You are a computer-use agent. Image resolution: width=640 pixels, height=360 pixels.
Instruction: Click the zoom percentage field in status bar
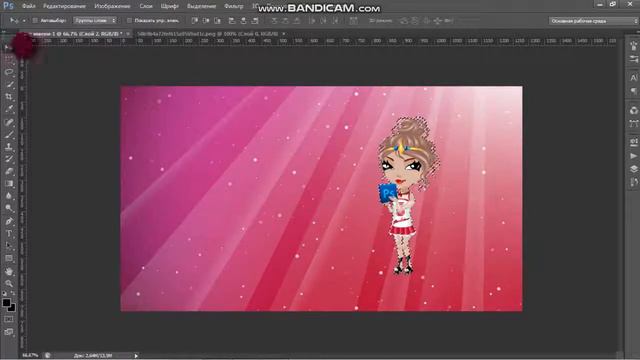point(30,356)
